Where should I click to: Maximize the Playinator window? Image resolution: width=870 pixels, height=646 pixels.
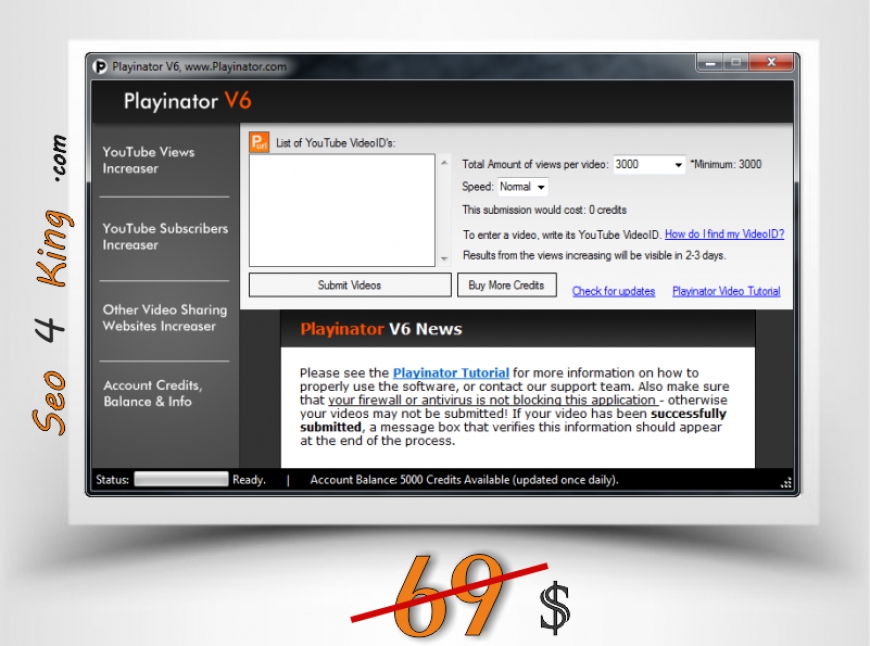pyautogui.click(x=736, y=62)
